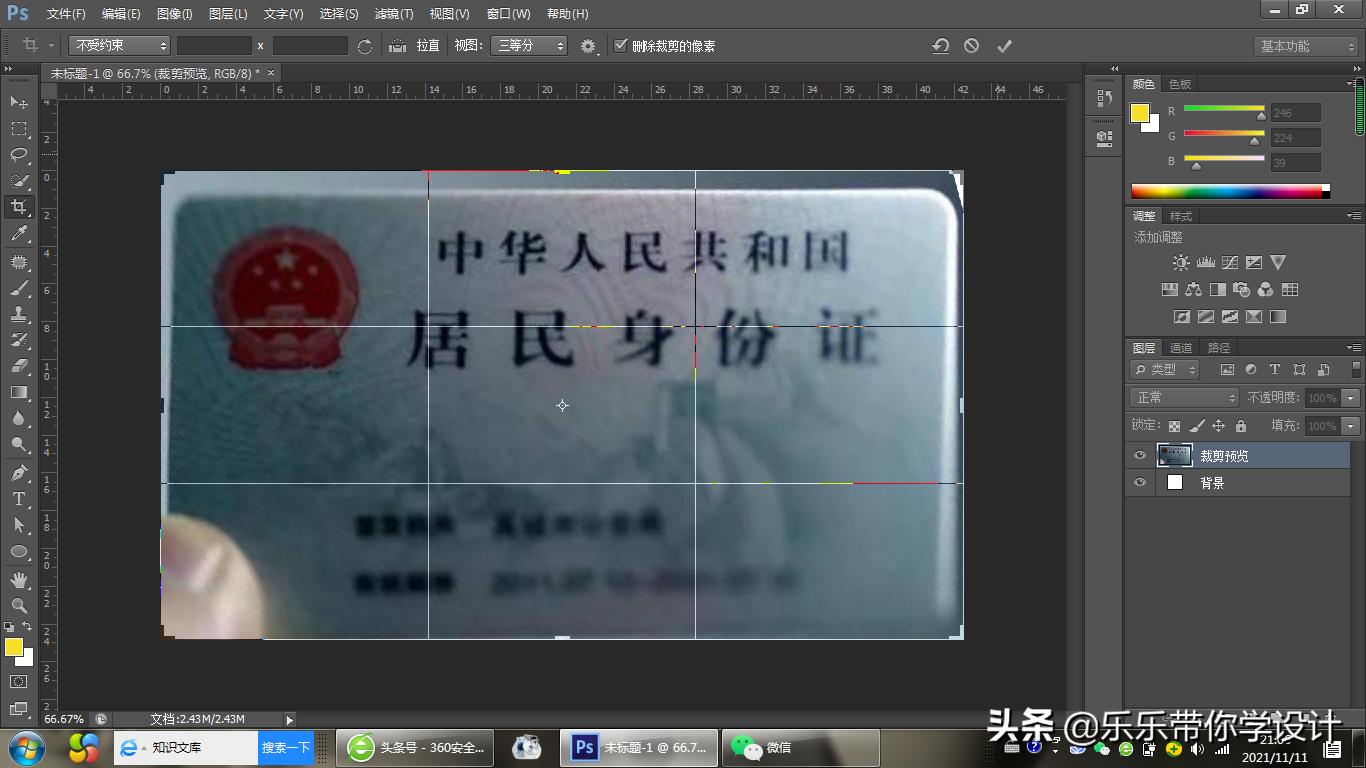Open the 滤镜 menu
Image resolution: width=1366 pixels, height=768 pixels.
pos(394,13)
